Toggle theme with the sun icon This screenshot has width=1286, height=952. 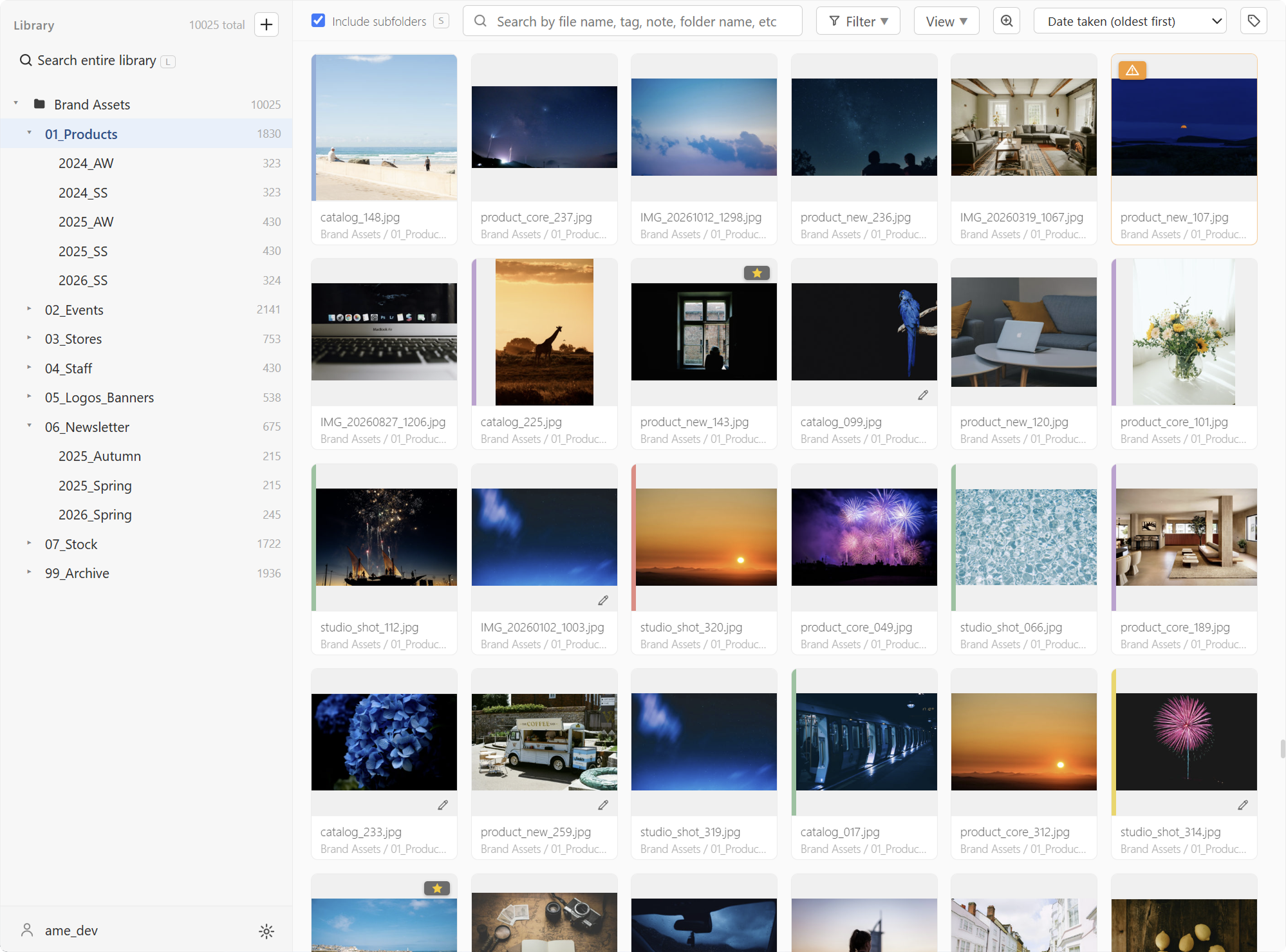(x=266, y=931)
